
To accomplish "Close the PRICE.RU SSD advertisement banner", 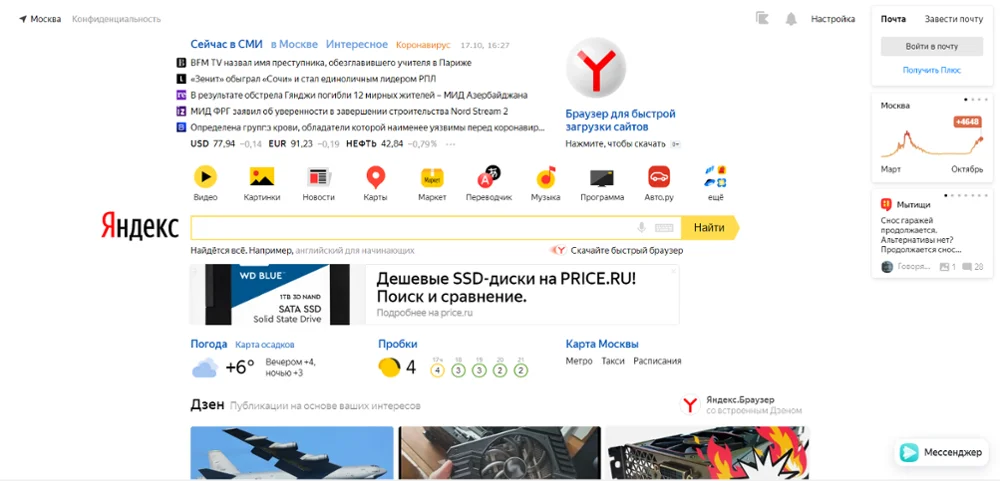I will 673,271.
